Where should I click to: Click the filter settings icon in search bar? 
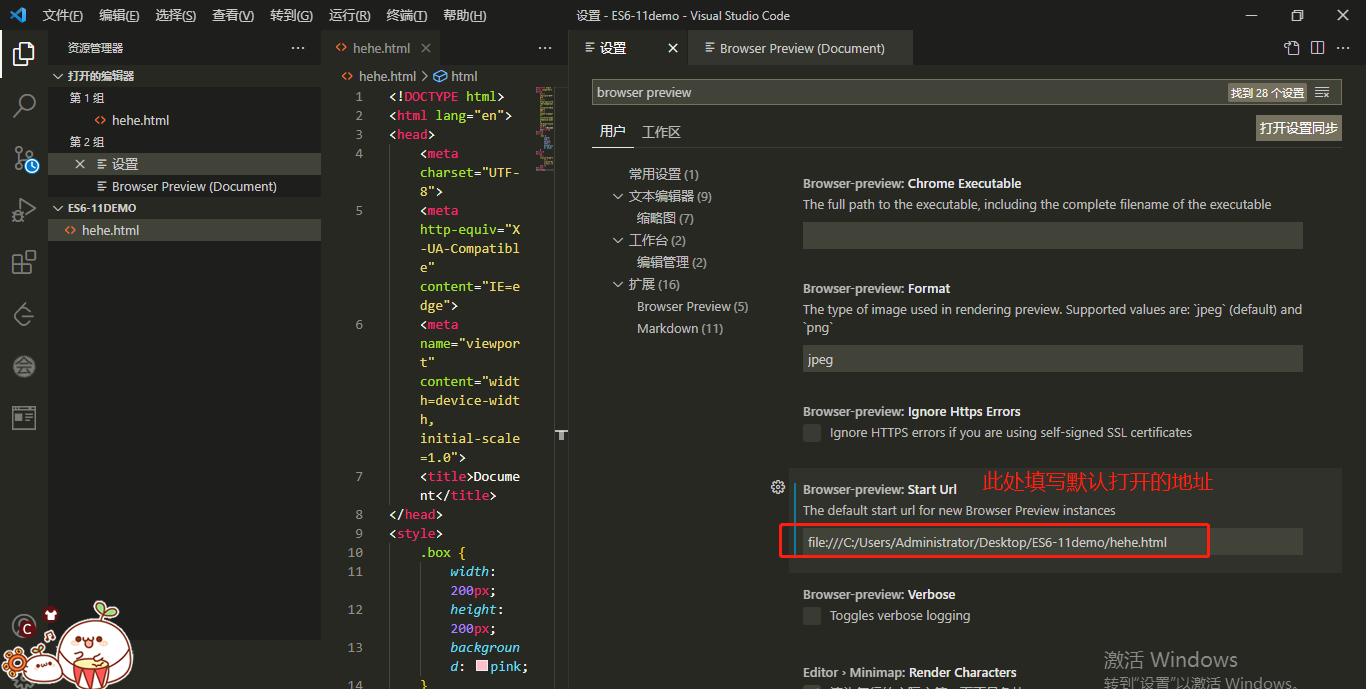click(x=1323, y=92)
